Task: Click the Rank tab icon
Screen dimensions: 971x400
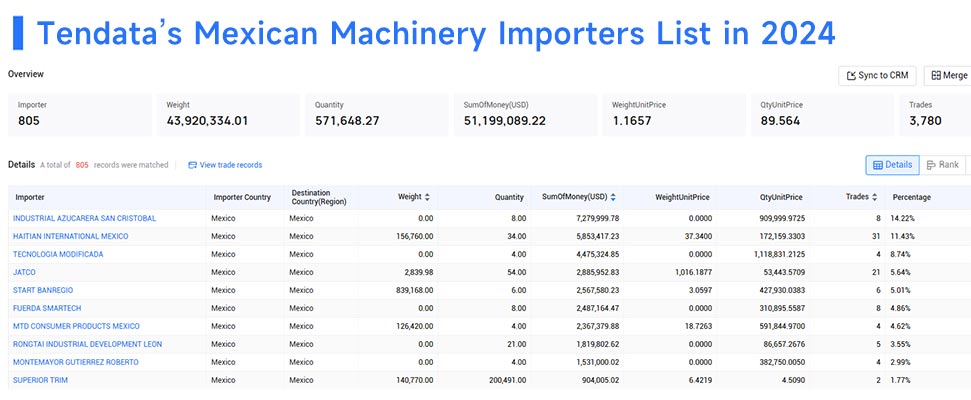Action: (x=931, y=165)
